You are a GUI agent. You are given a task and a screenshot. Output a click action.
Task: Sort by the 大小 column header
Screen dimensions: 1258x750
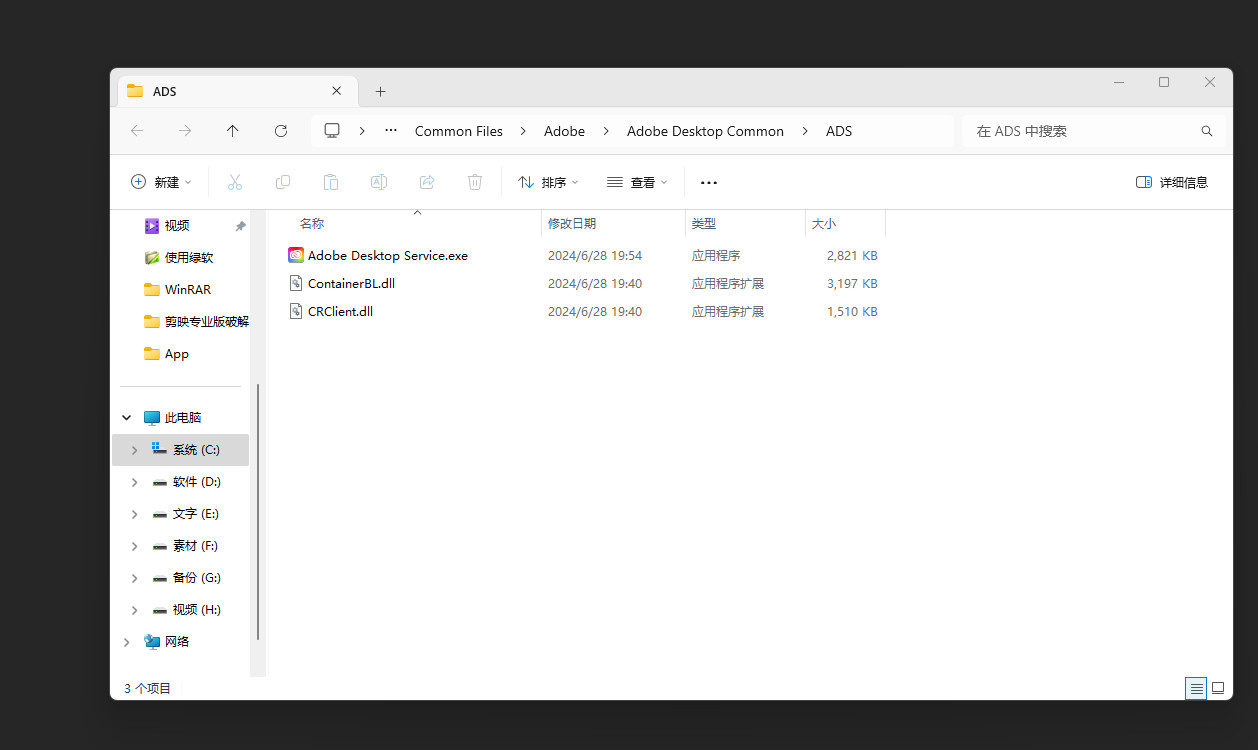[x=824, y=224]
